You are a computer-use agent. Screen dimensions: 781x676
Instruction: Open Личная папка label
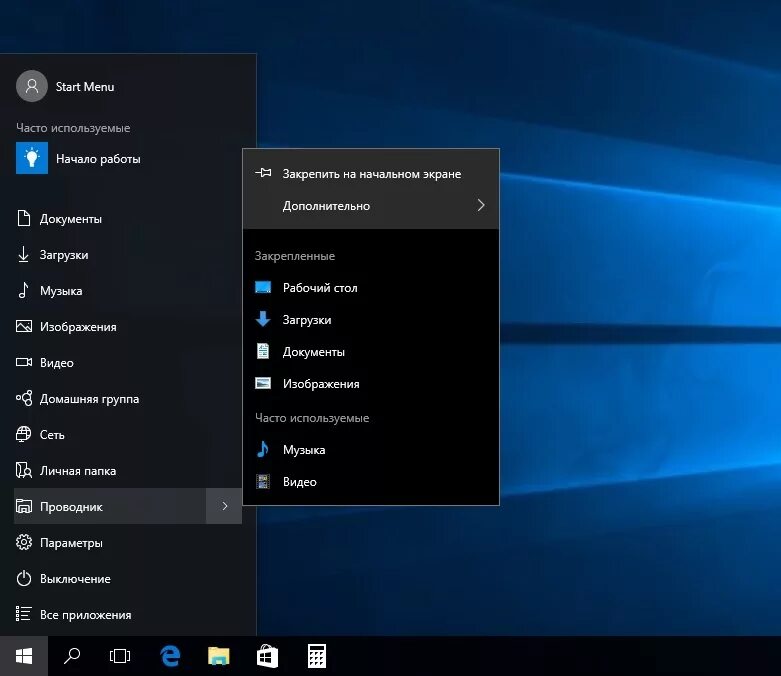[x=78, y=471]
